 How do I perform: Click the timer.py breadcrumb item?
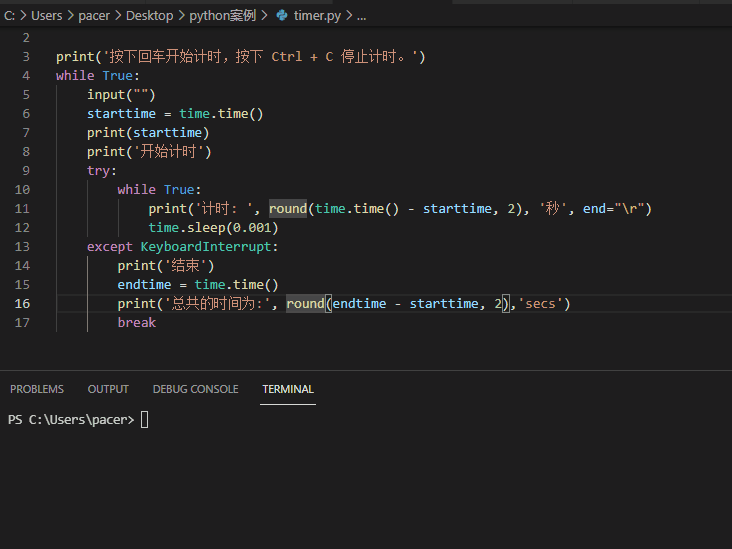point(318,16)
